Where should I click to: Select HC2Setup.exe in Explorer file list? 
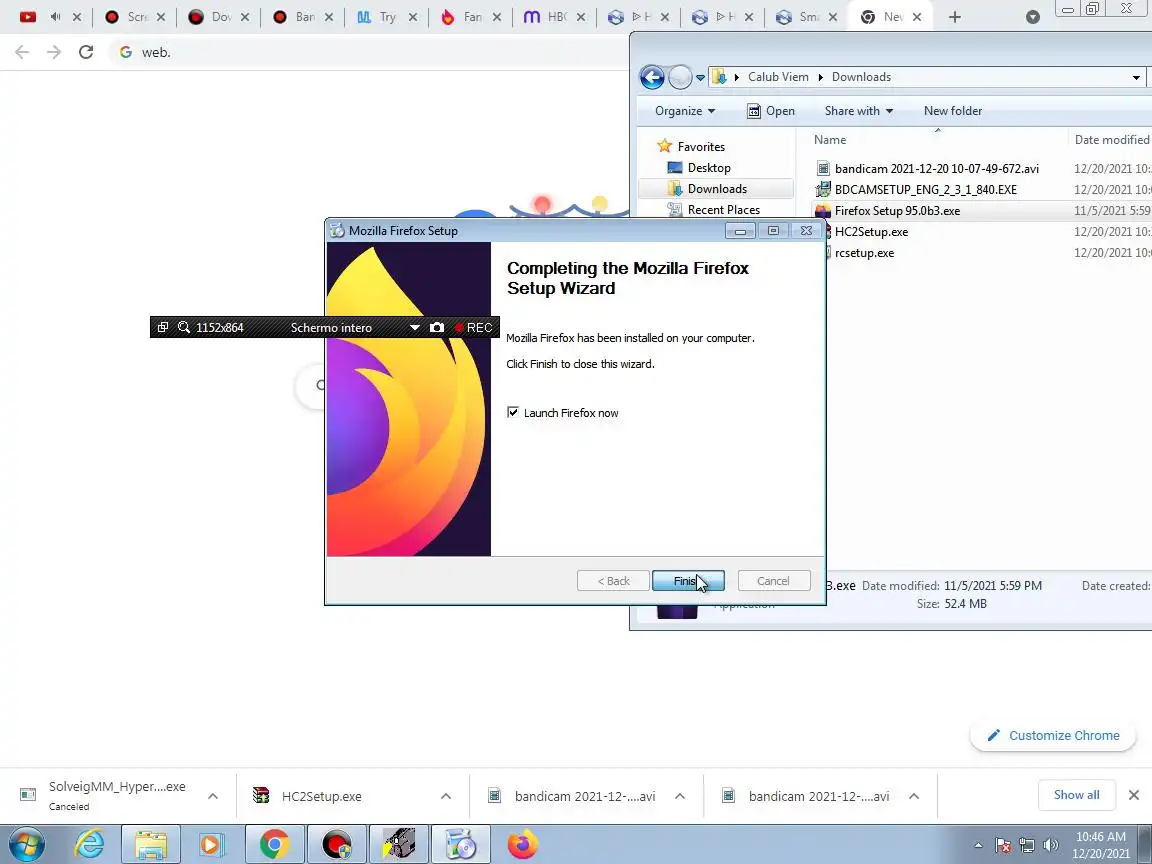pyautogui.click(x=871, y=232)
